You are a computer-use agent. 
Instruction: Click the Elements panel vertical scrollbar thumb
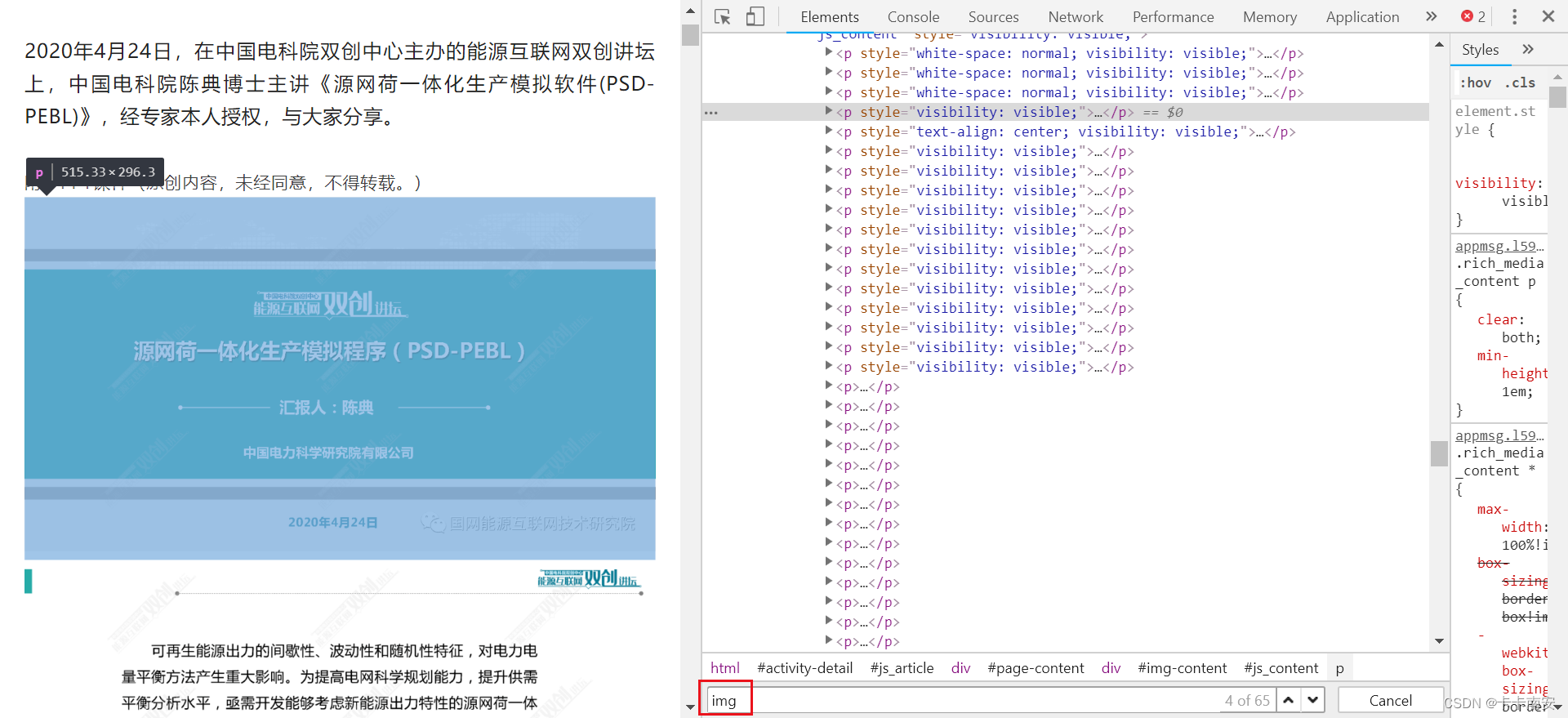1439,453
